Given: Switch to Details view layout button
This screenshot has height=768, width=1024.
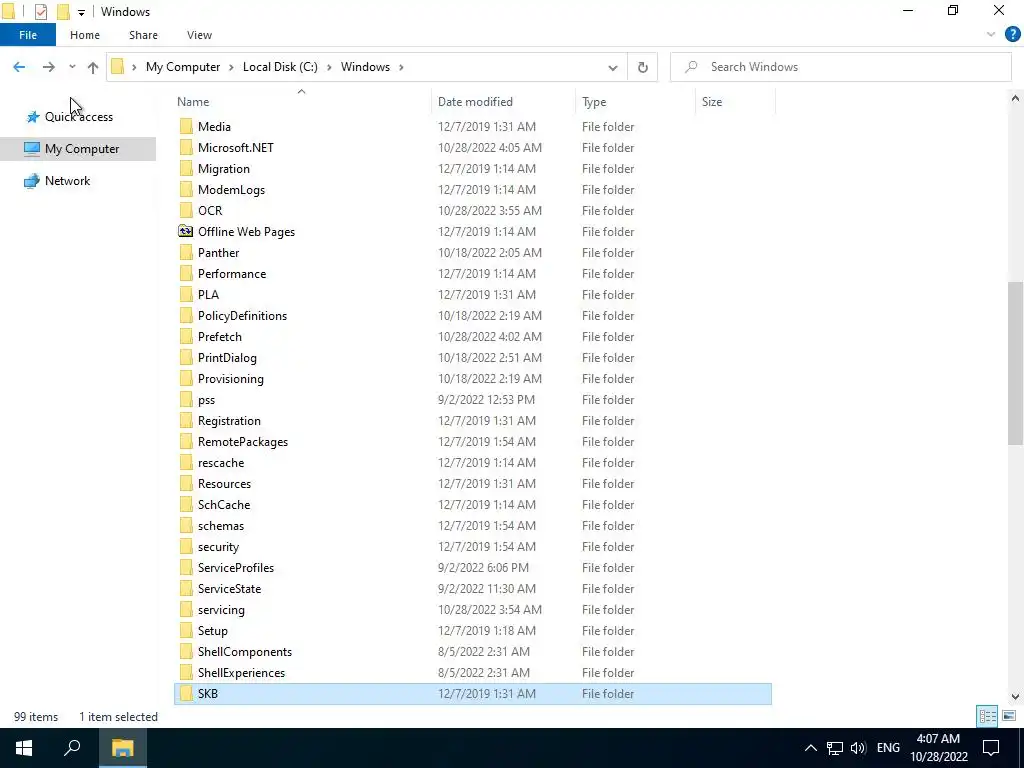Looking at the screenshot, I should point(987,716).
